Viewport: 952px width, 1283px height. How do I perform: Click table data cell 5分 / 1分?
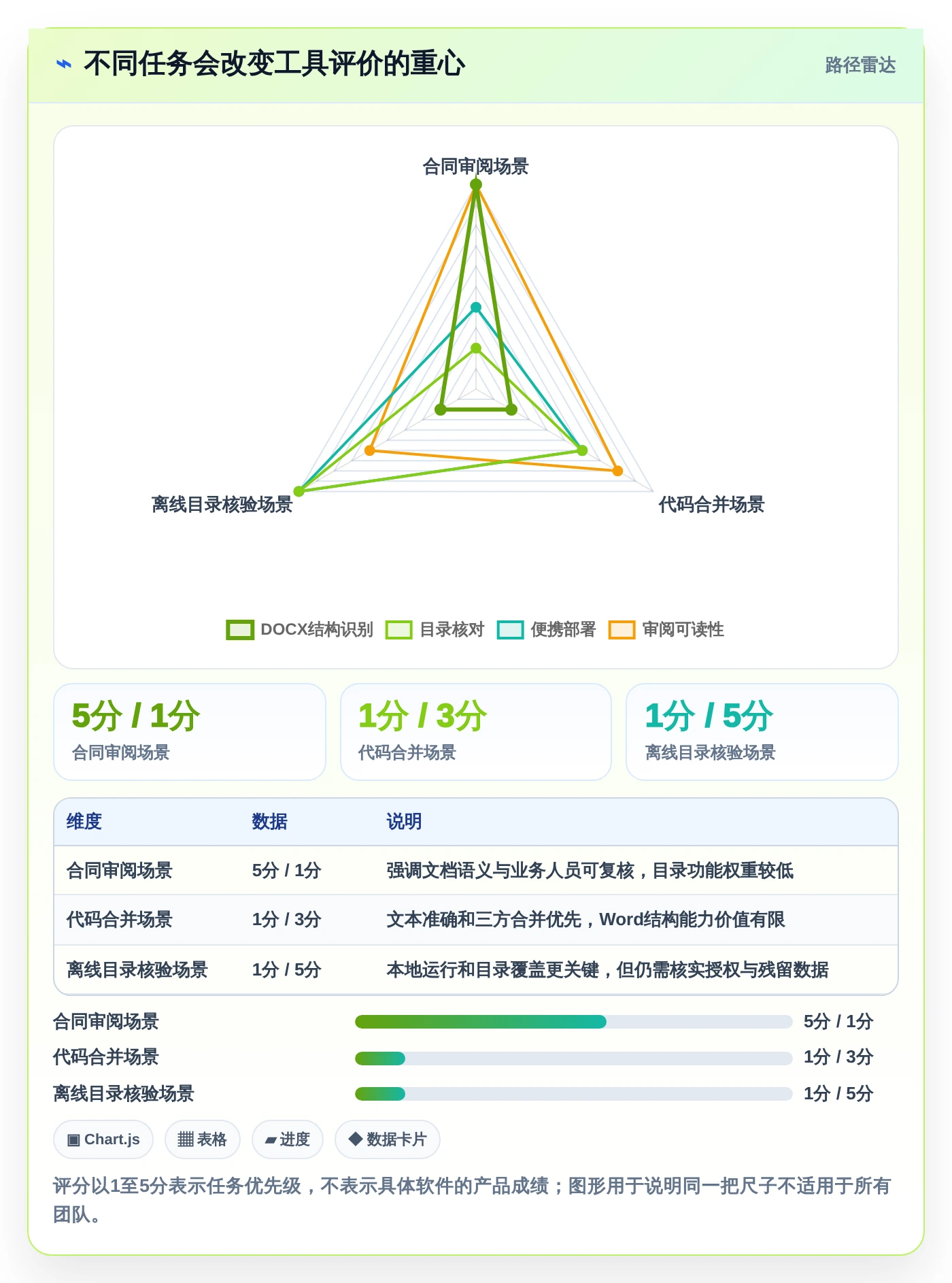[286, 871]
